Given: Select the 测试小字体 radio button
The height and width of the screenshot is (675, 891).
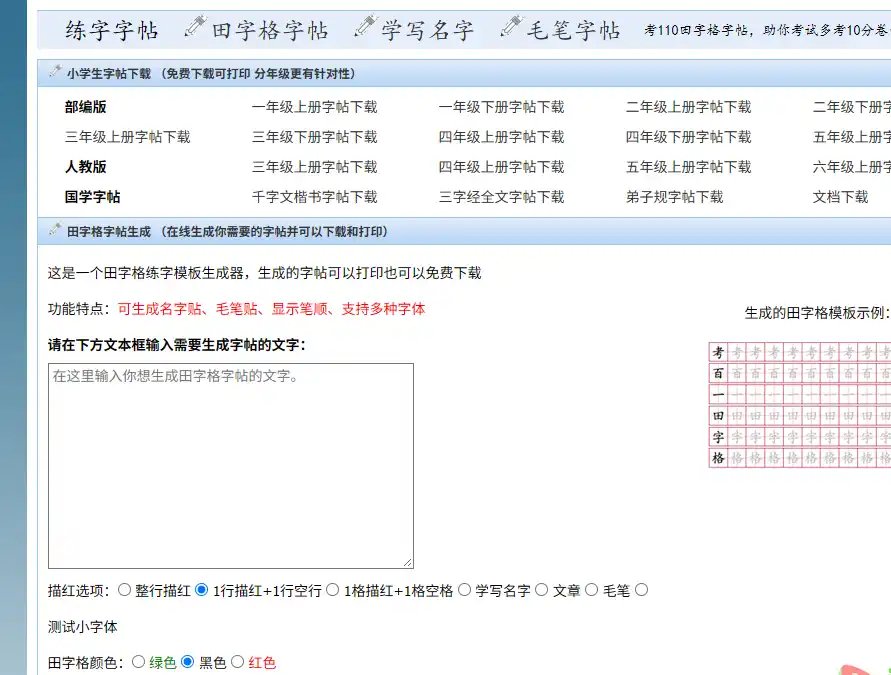Looking at the screenshot, I should point(642,590).
